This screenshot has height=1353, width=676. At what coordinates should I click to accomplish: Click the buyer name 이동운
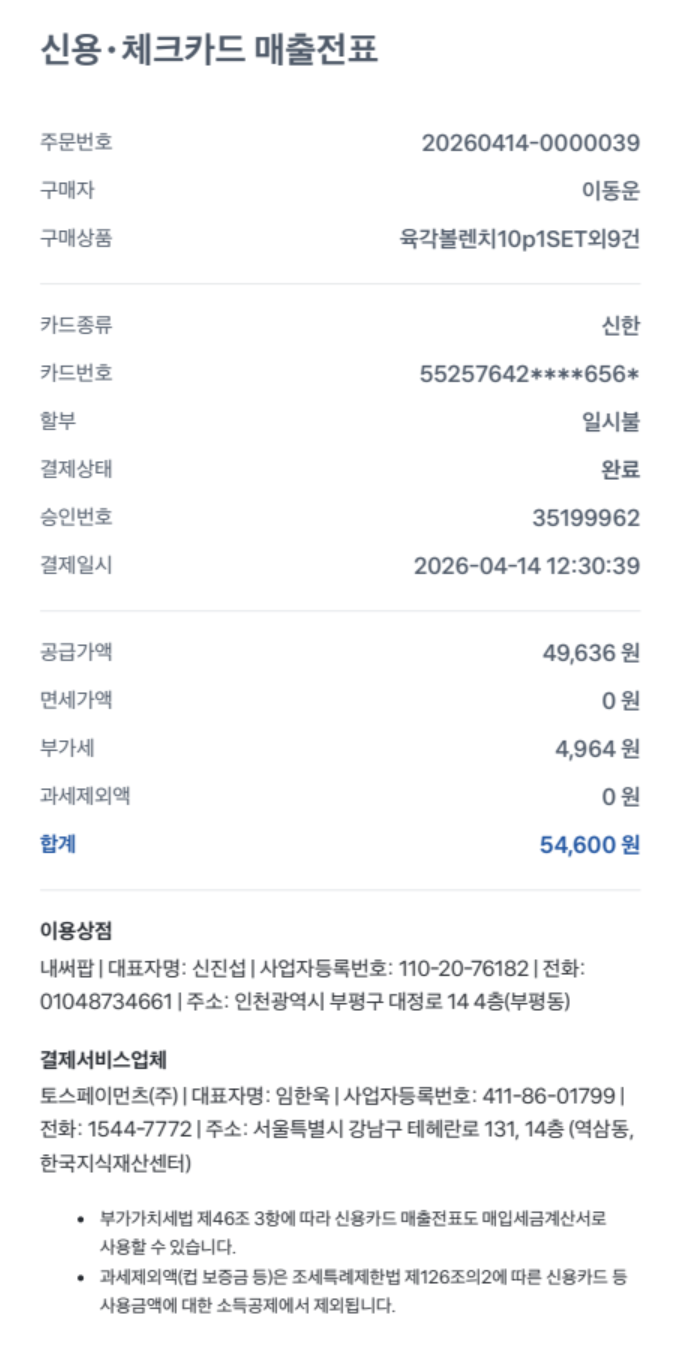point(610,191)
